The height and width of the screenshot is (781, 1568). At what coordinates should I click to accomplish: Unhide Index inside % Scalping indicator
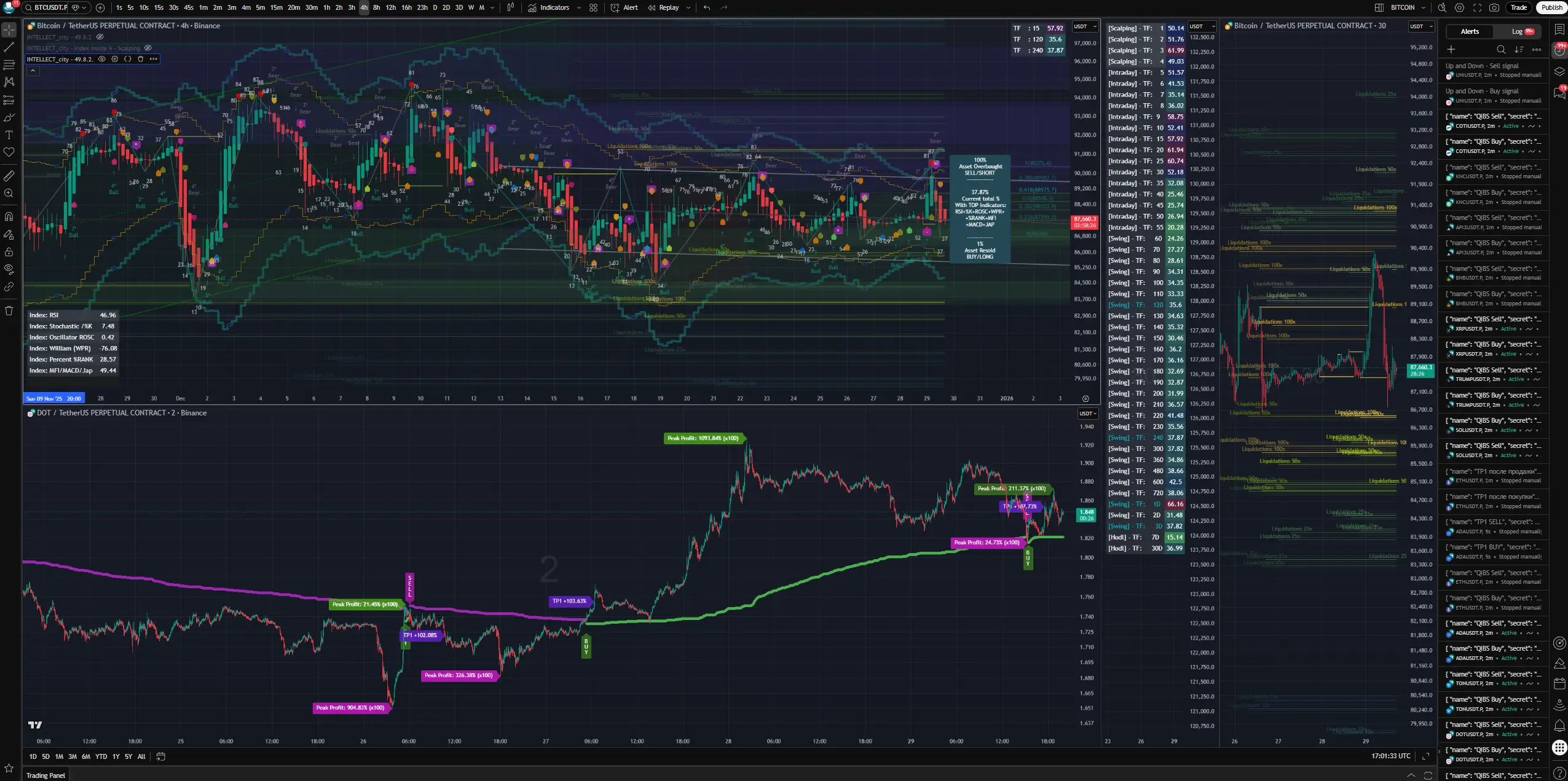point(148,48)
